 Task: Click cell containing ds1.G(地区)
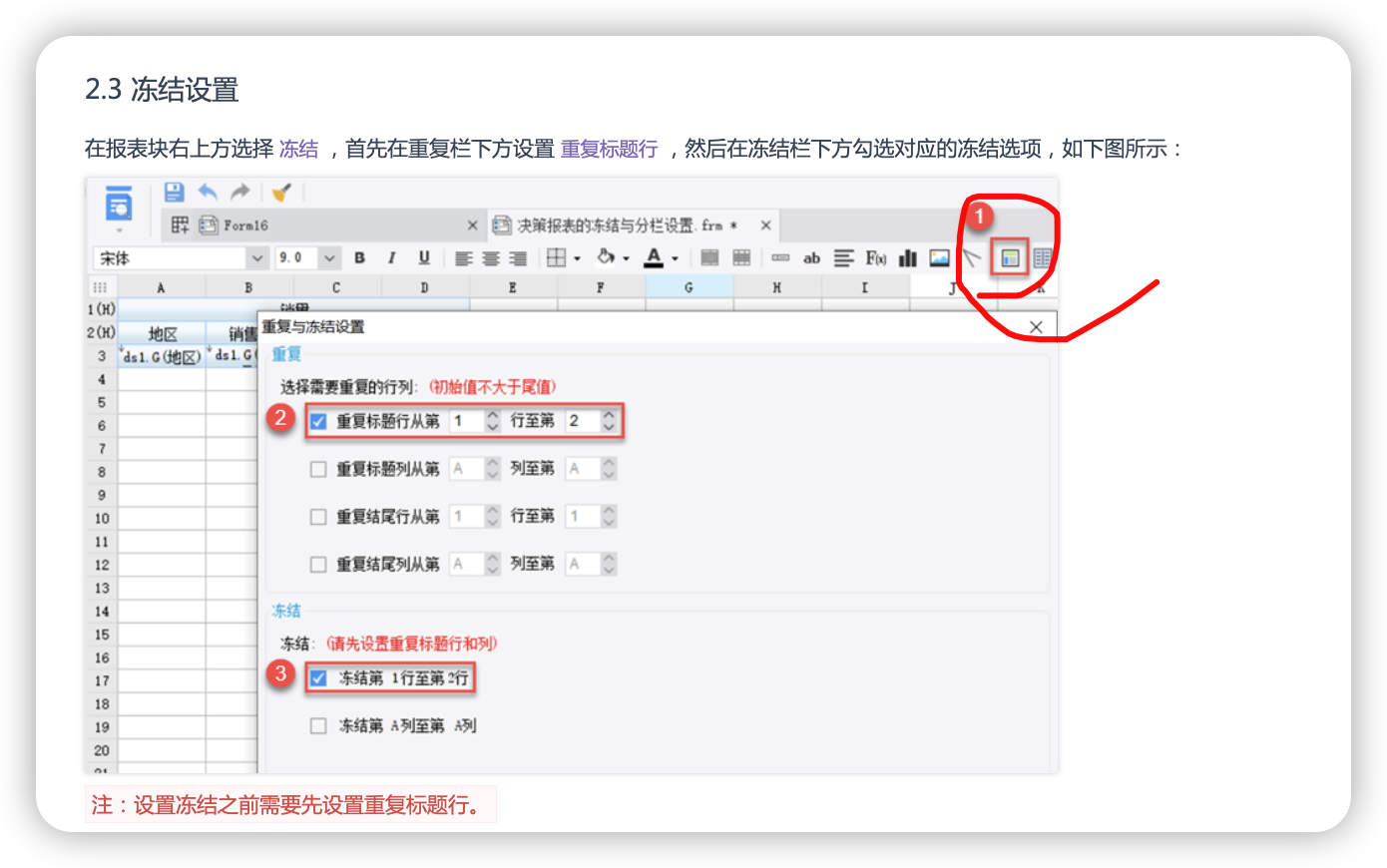click(x=162, y=356)
